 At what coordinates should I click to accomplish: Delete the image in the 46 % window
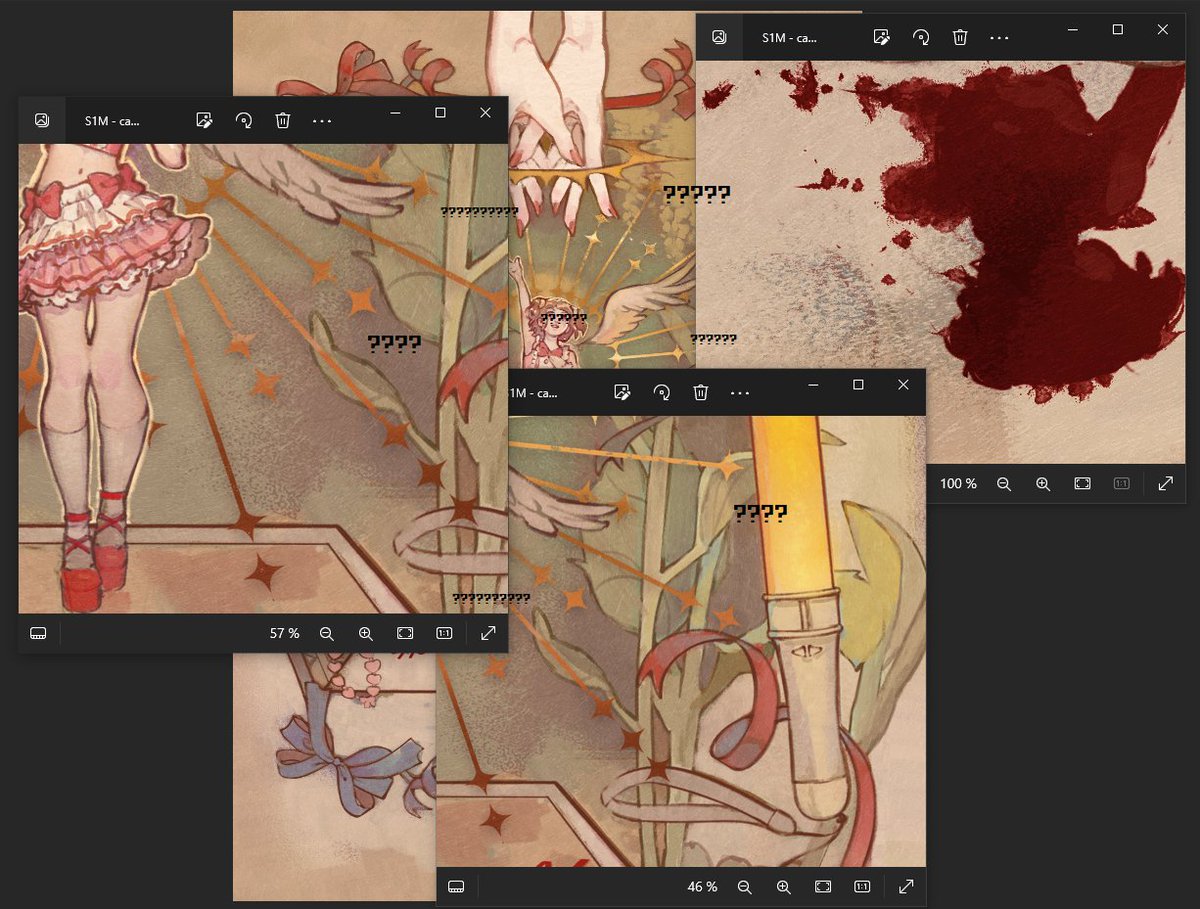coord(701,392)
